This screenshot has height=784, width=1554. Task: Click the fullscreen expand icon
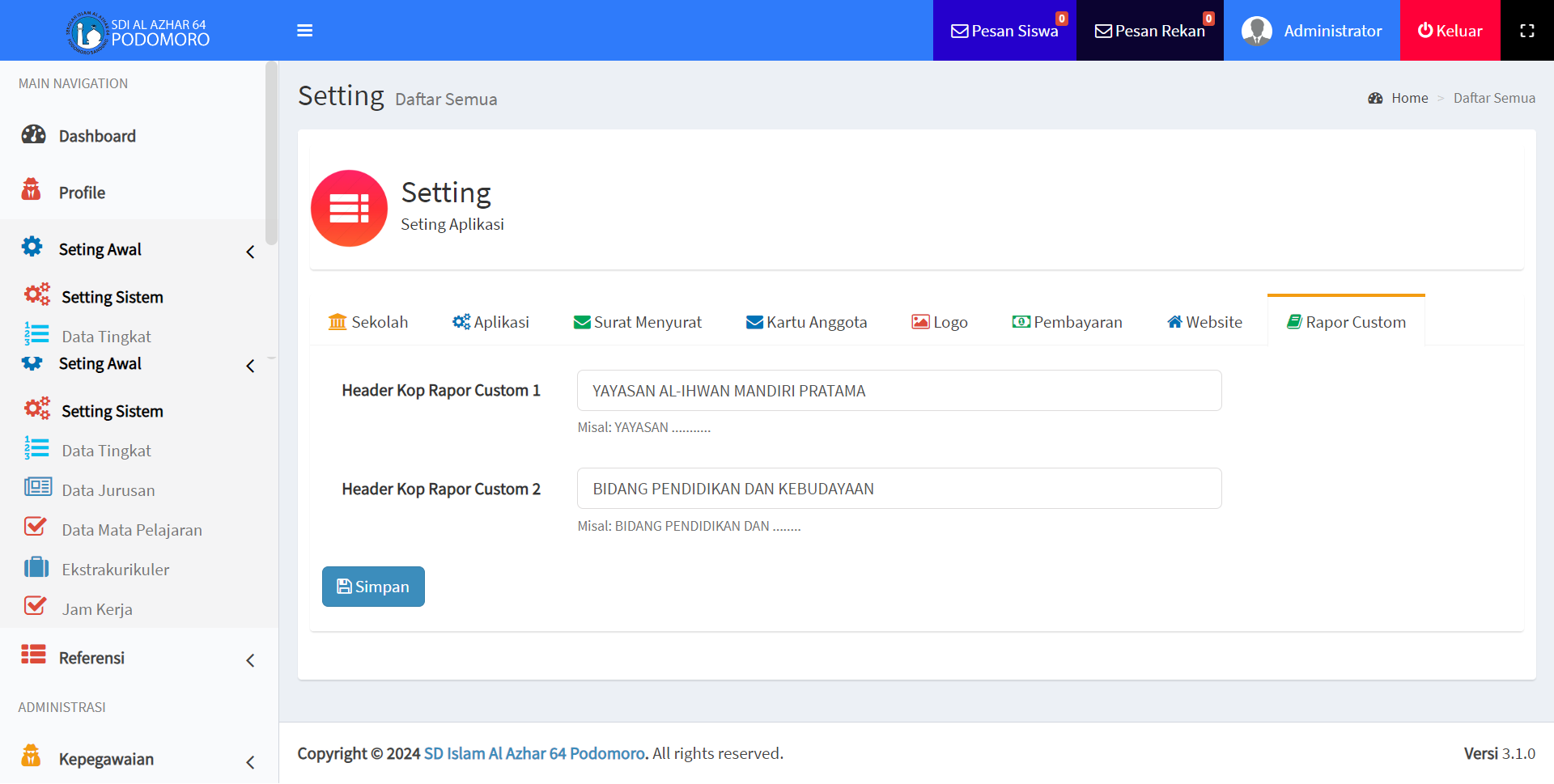[1526, 31]
